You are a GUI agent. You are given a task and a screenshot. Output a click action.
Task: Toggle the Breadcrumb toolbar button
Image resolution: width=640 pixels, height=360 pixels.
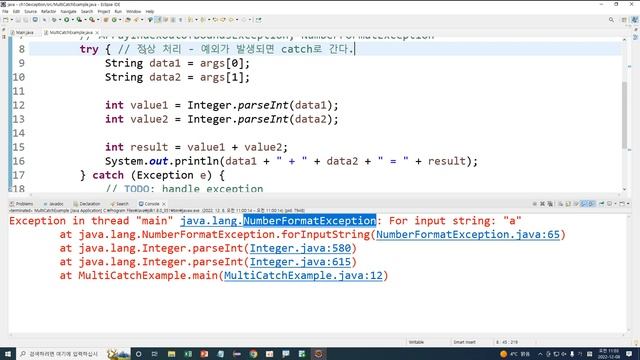(x=150, y=20)
